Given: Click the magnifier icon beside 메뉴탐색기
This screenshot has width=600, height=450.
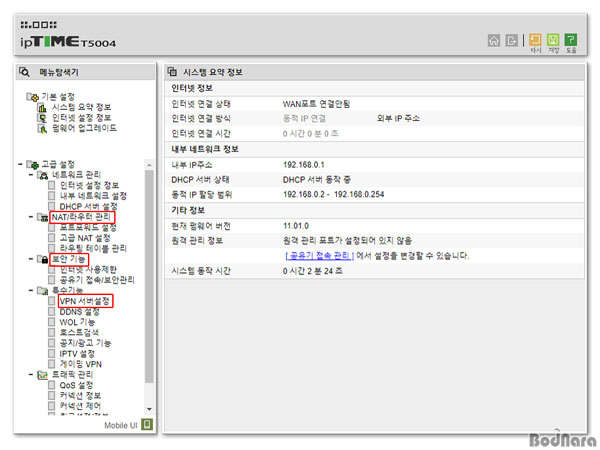Looking at the screenshot, I should coord(24,72).
